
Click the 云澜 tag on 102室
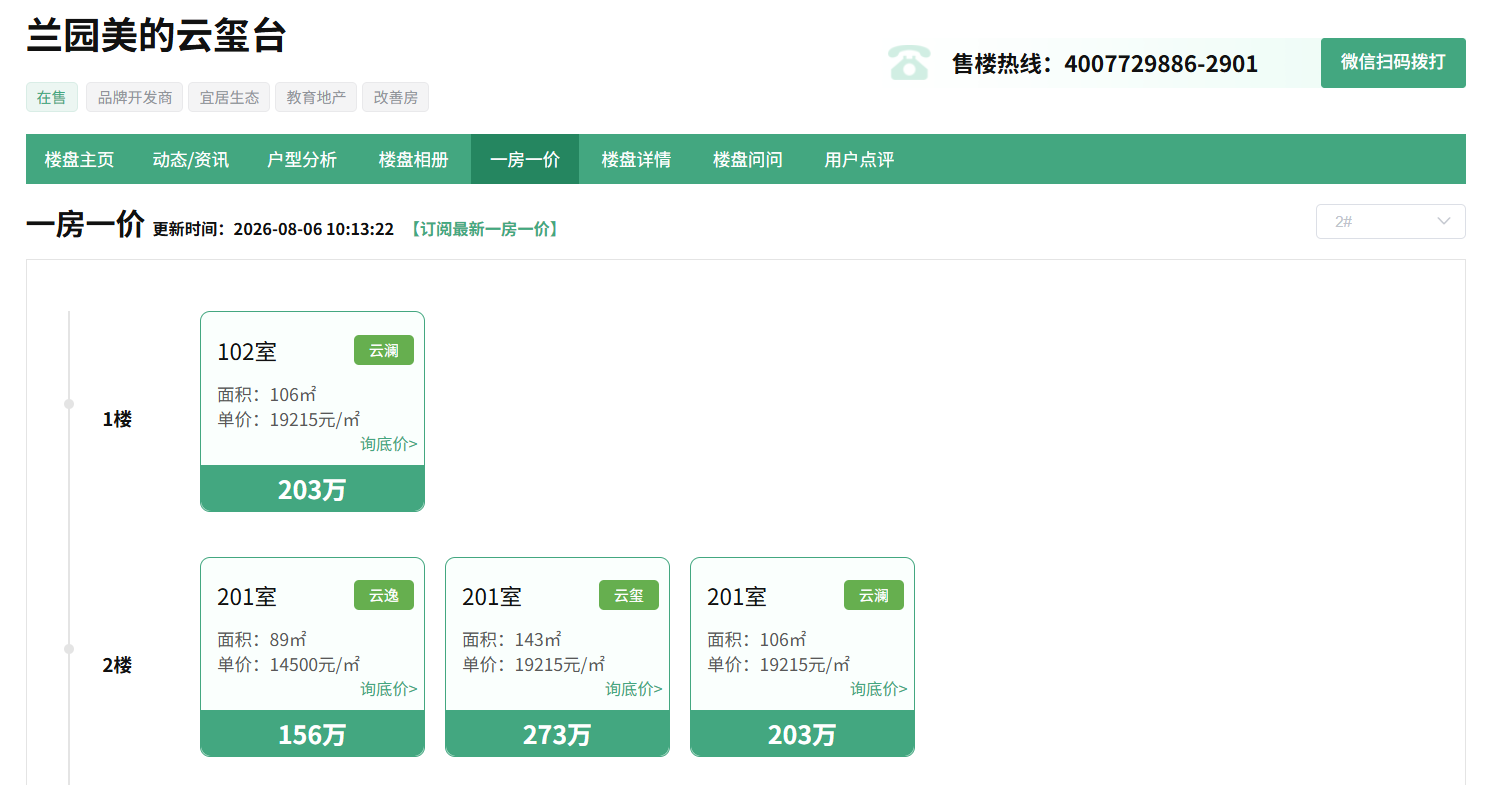pos(384,350)
